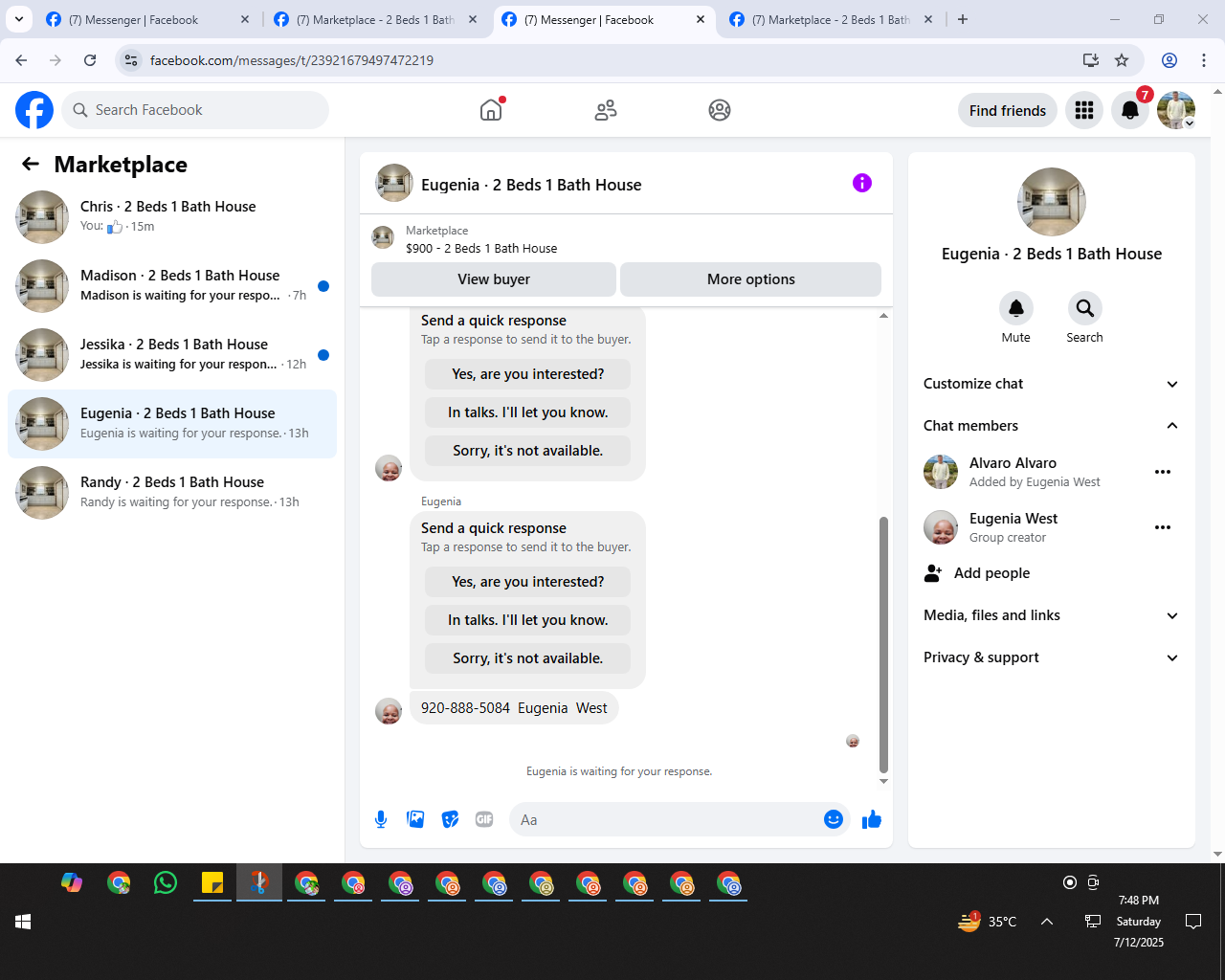Click message 920-888-5084 Eugenia West

(514, 708)
